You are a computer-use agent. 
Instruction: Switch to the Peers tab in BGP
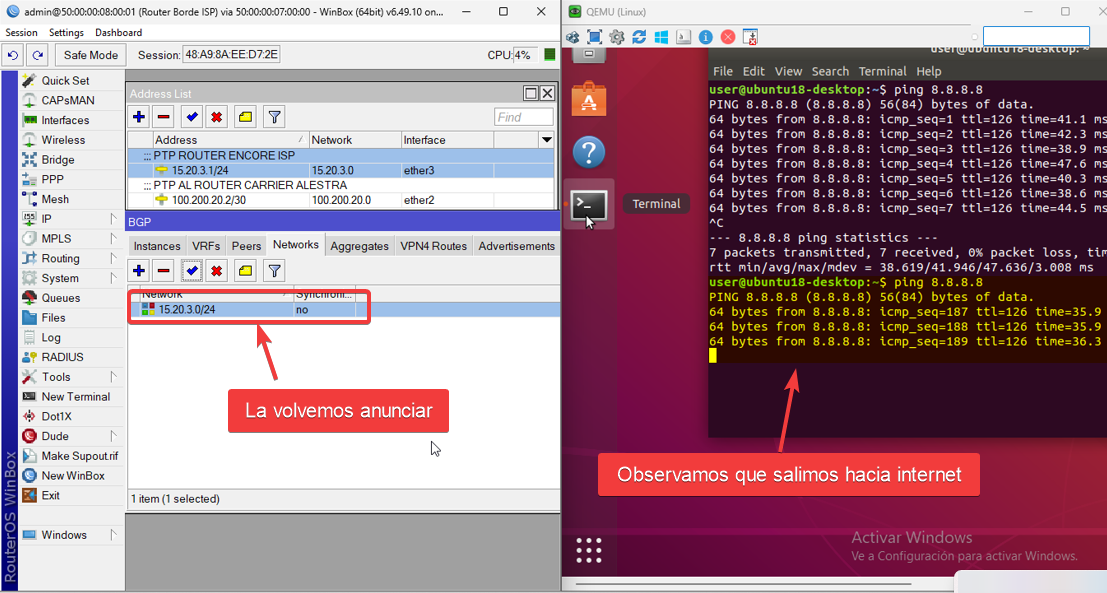246,246
